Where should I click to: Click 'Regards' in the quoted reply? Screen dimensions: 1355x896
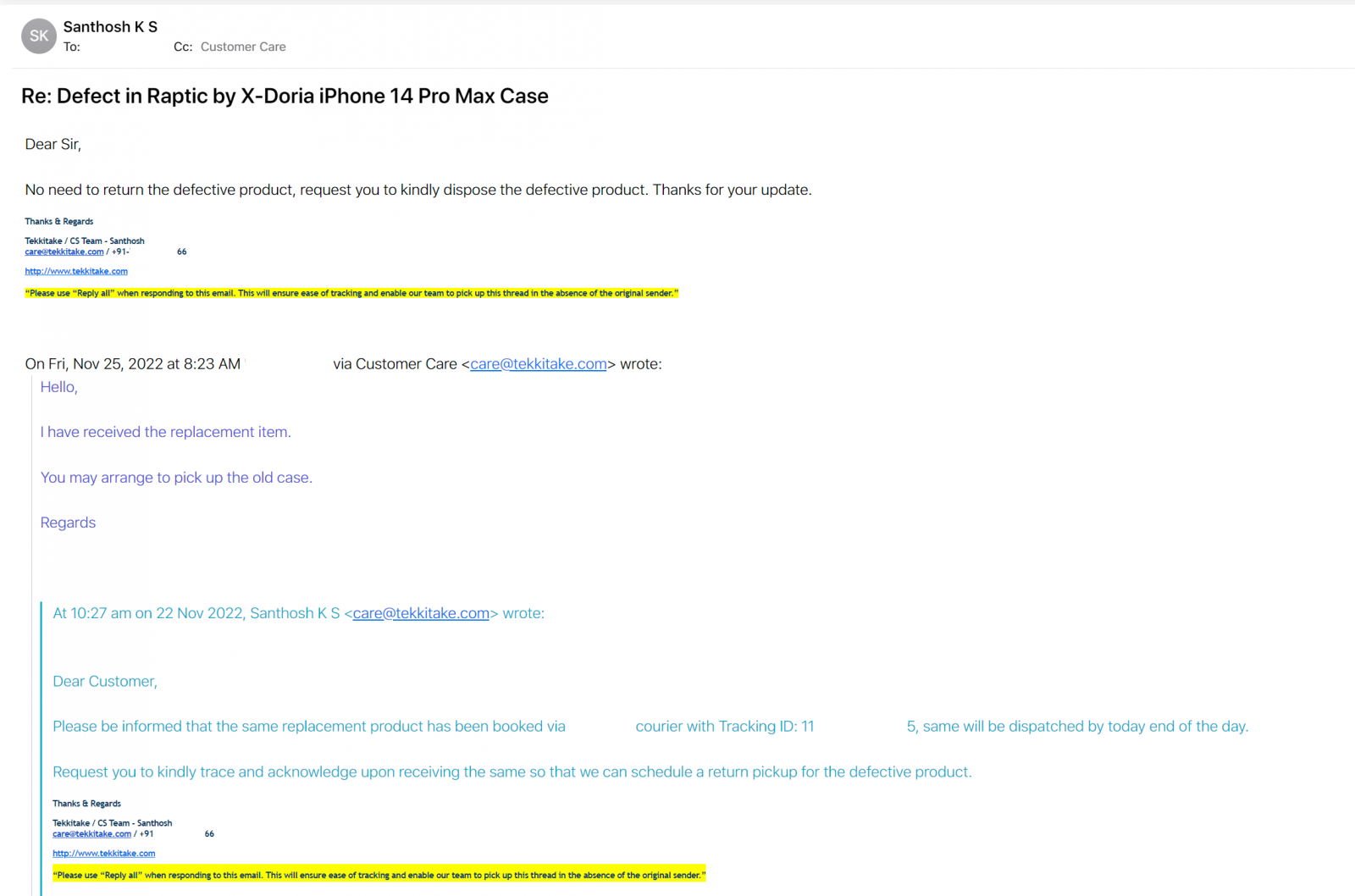pos(68,523)
